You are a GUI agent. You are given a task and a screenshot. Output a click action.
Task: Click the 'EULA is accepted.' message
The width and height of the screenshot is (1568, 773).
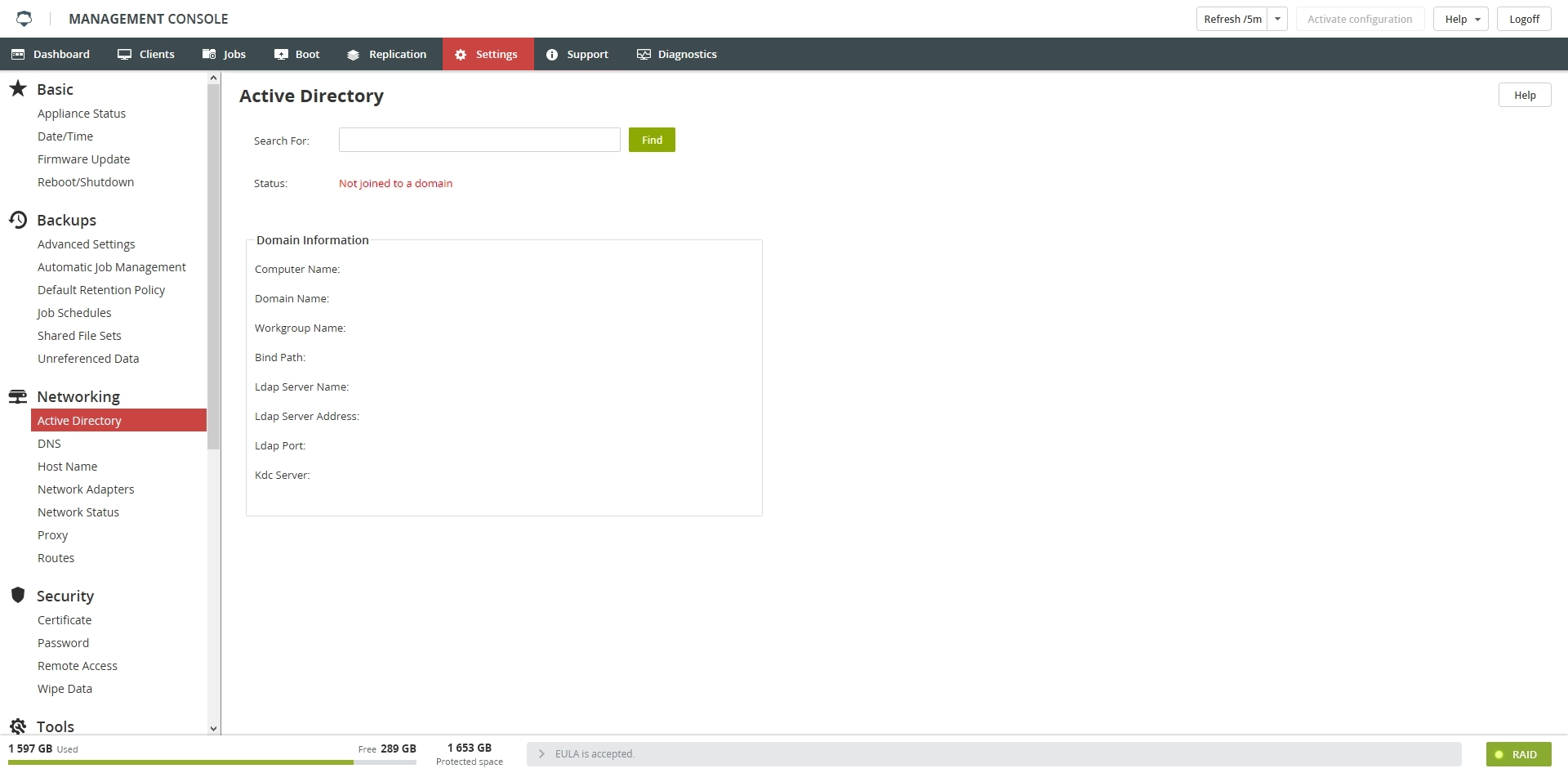(595, 754)
